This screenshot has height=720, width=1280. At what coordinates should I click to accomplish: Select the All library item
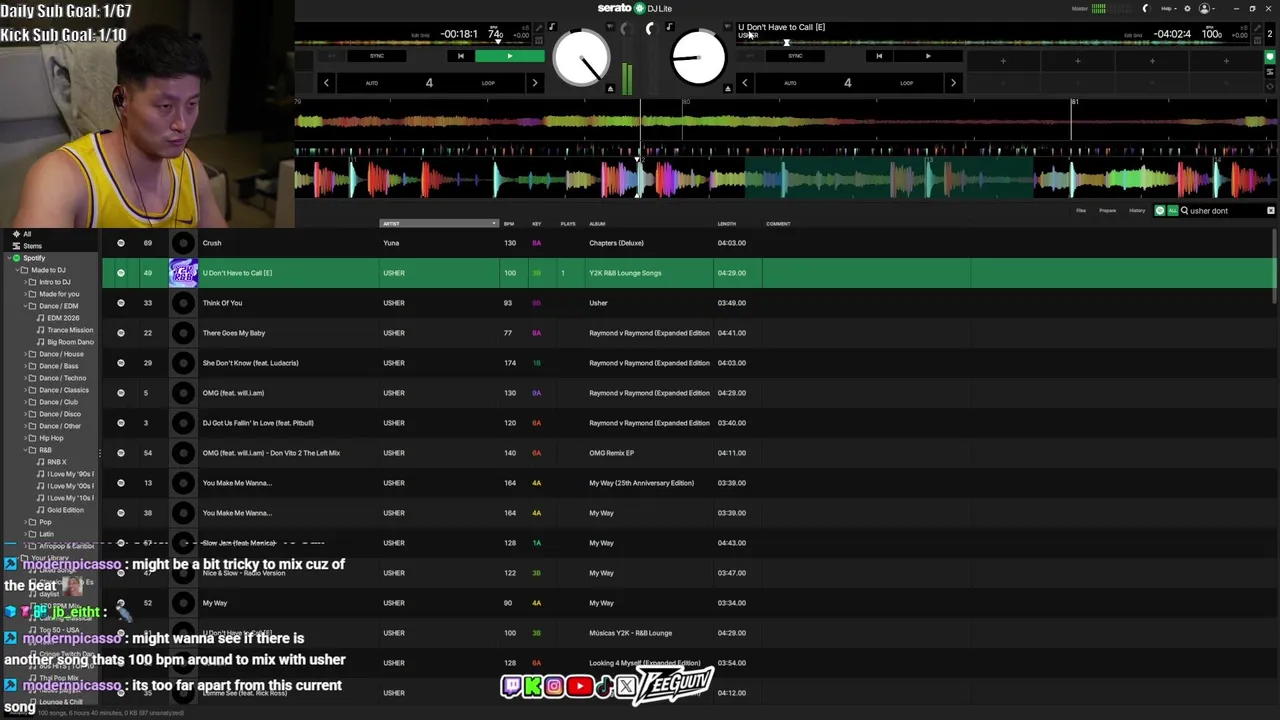(x=27, y=234)
